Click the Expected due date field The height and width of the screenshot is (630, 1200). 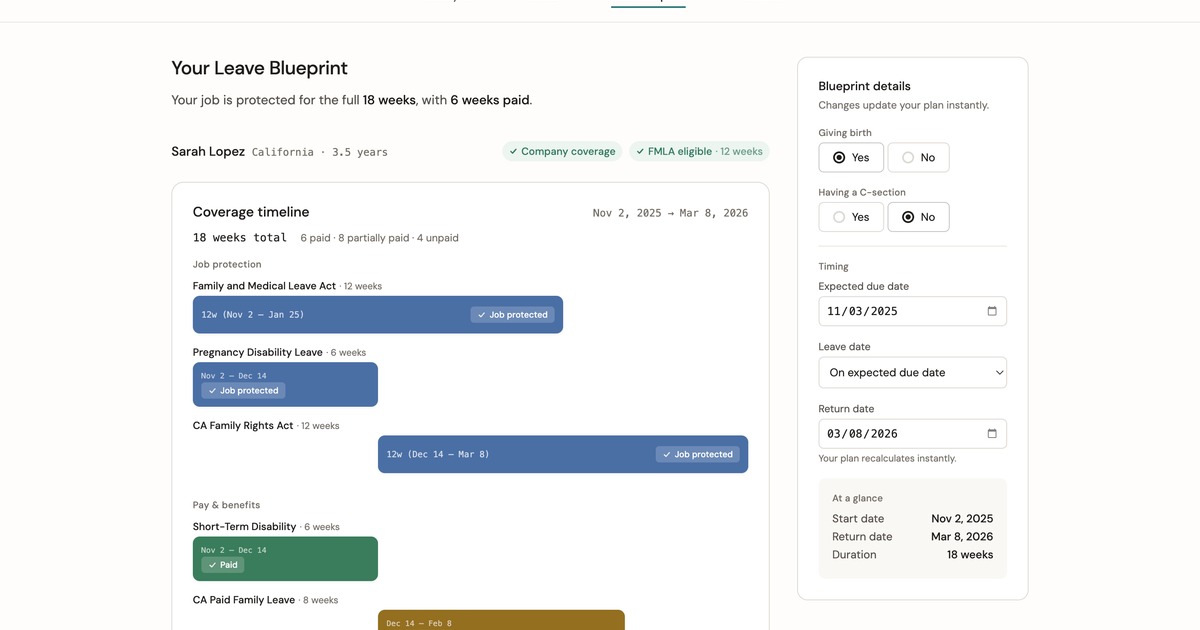(900, 311)
